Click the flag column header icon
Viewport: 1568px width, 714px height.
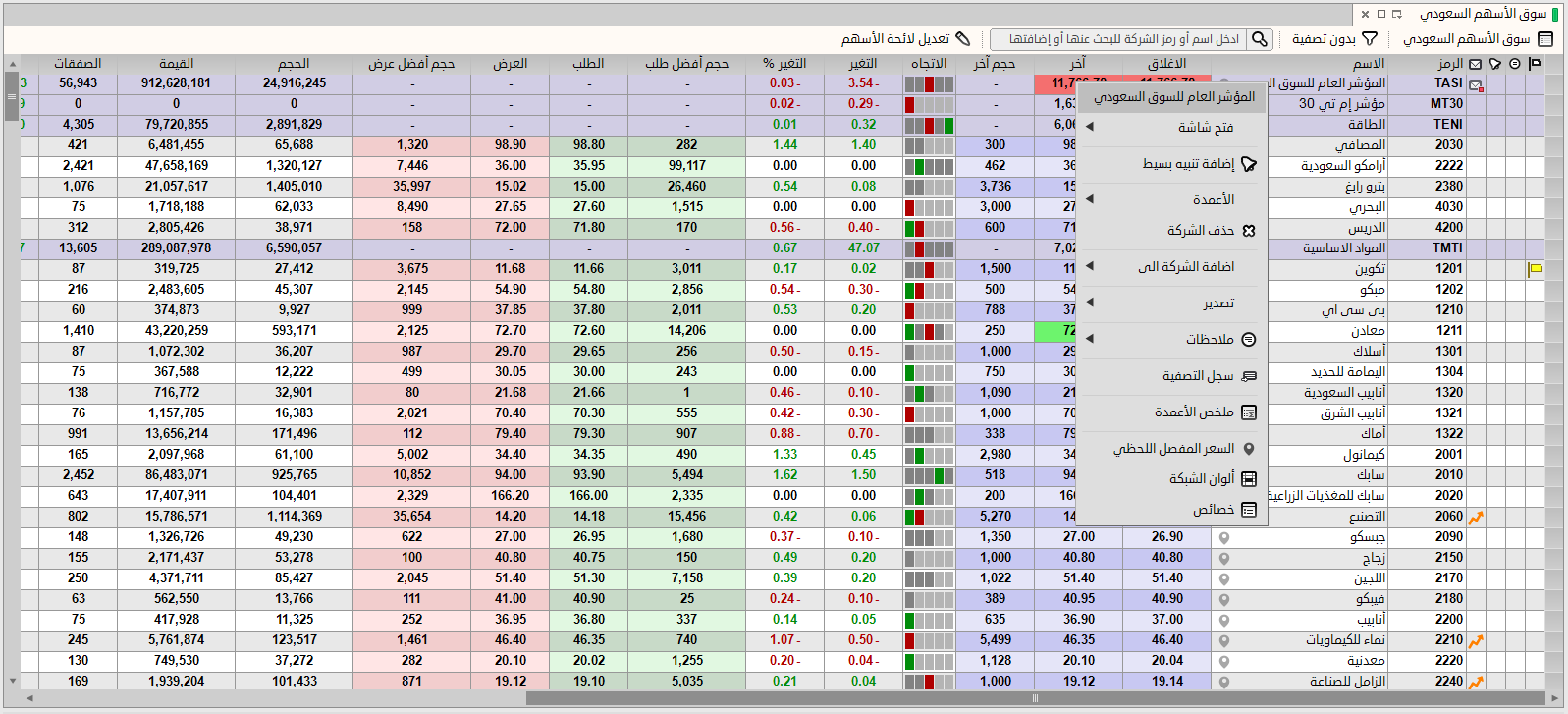[x=1535, y=64]
